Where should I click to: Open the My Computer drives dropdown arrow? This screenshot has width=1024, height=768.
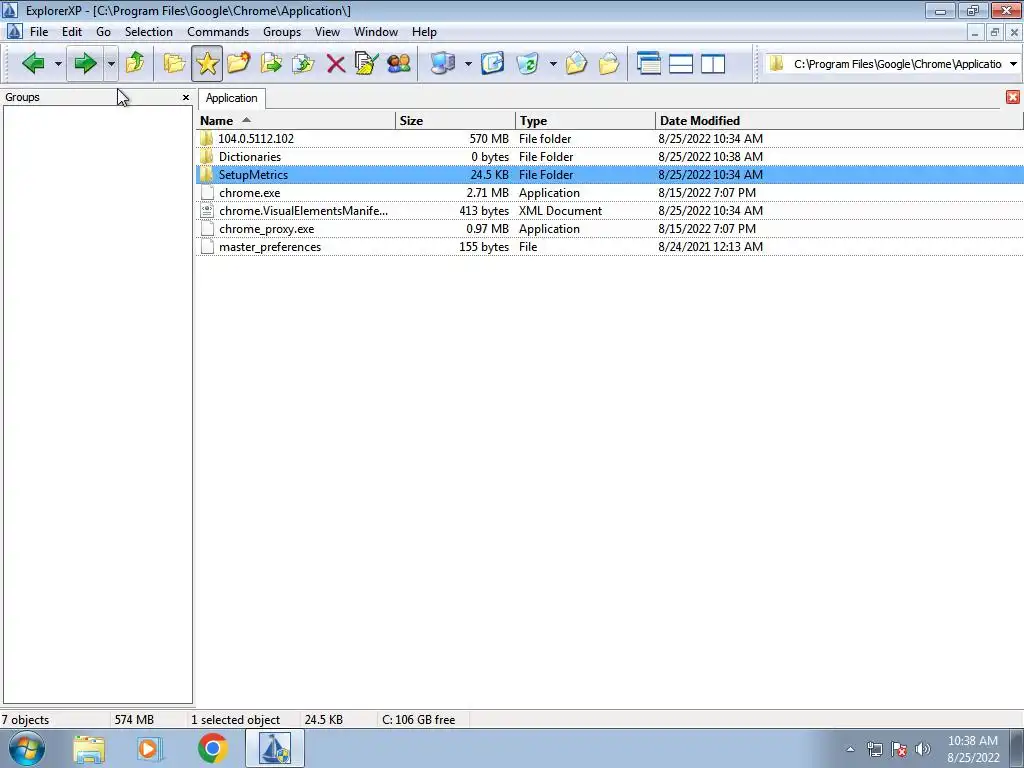click(468, 64)
